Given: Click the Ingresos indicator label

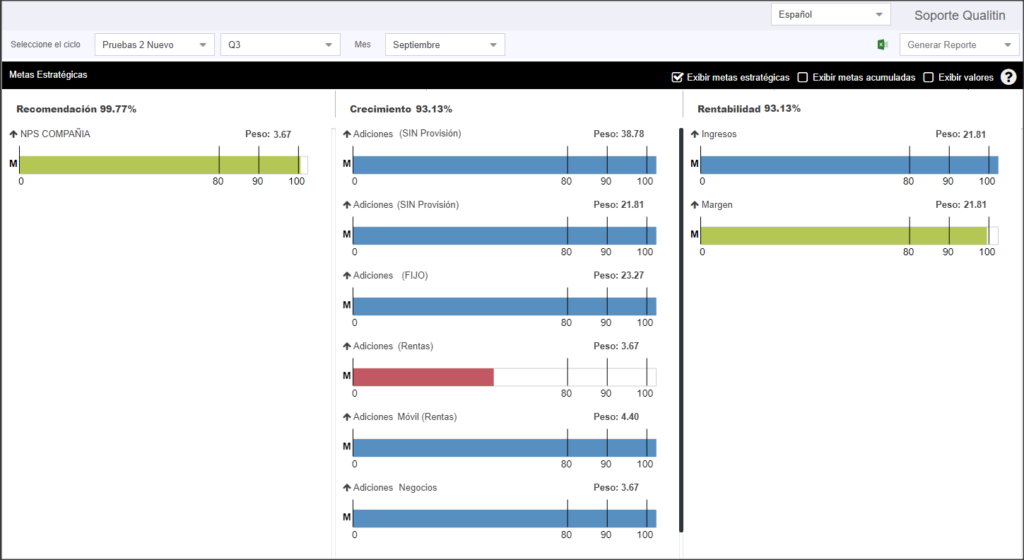Looking at the screenshot, I should coord(719,134).
